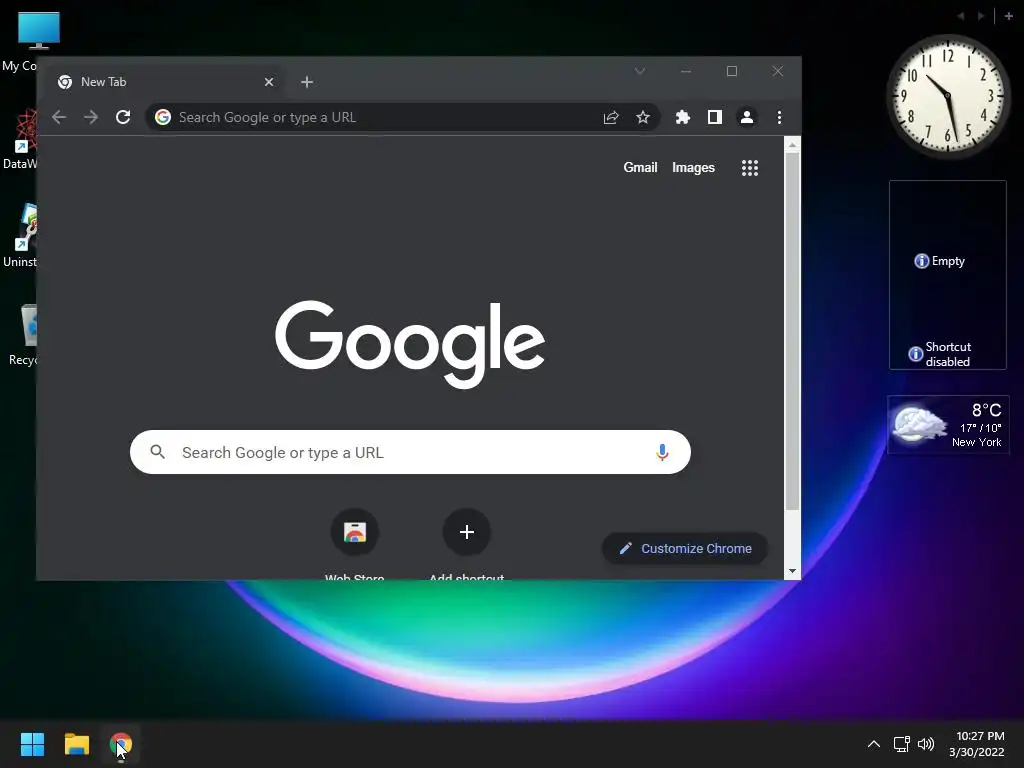Open the Windows Start menu

pos(32,744)
